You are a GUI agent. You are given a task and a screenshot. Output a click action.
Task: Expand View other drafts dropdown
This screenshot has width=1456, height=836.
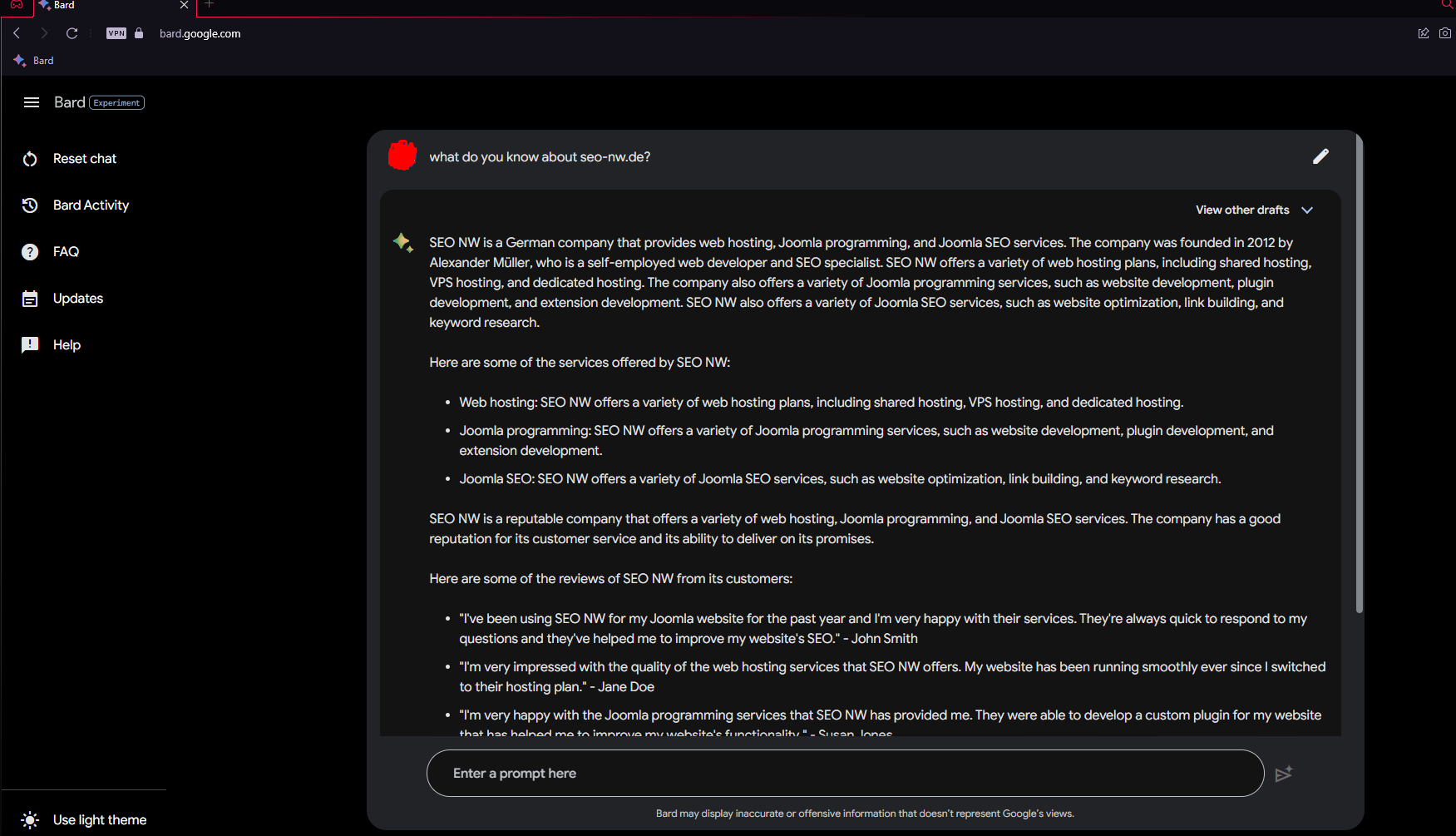tap(1242, 210)
